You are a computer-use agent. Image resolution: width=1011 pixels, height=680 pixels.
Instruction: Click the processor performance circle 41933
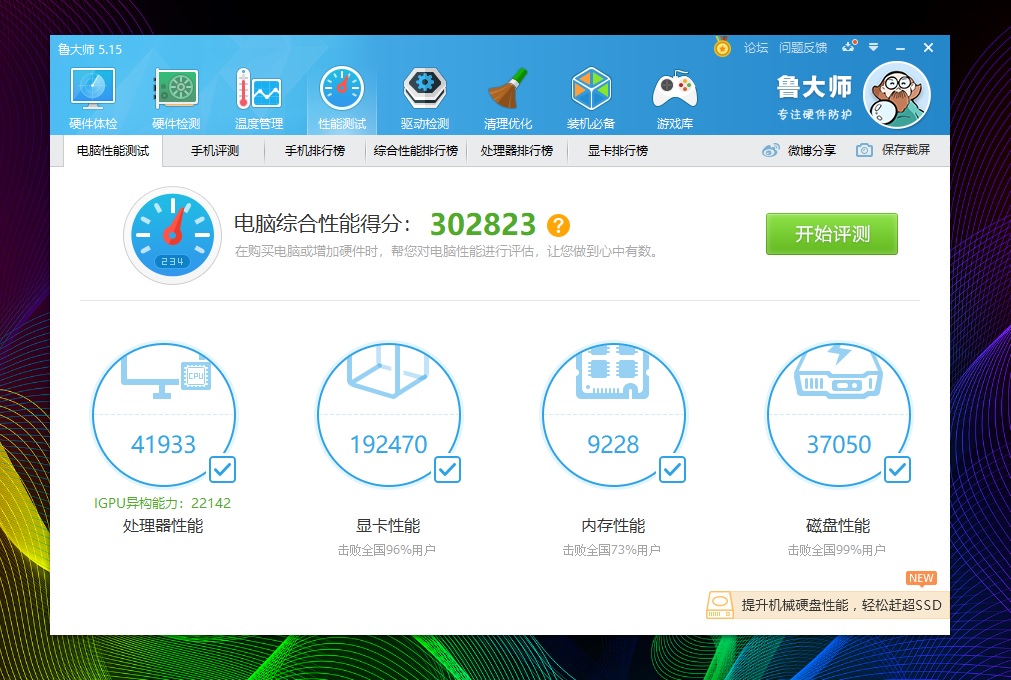click(x=164, y=414)
